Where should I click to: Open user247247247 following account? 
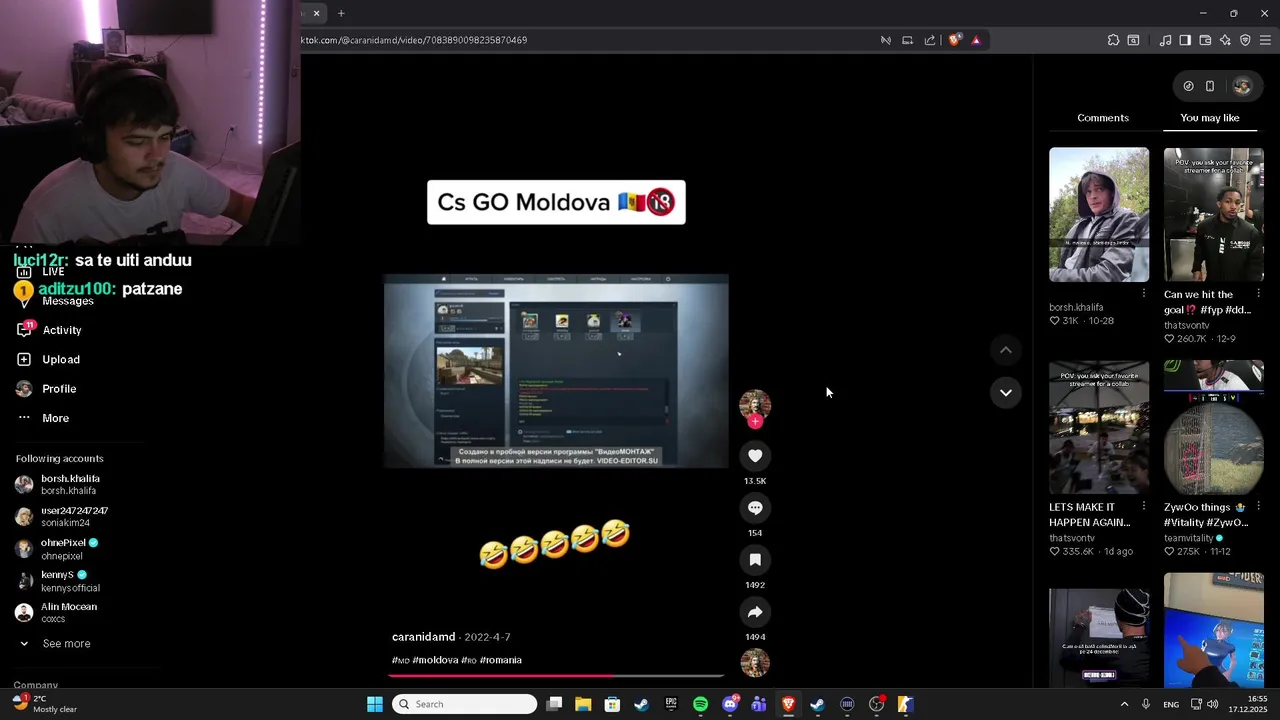[x=62, y=516]
